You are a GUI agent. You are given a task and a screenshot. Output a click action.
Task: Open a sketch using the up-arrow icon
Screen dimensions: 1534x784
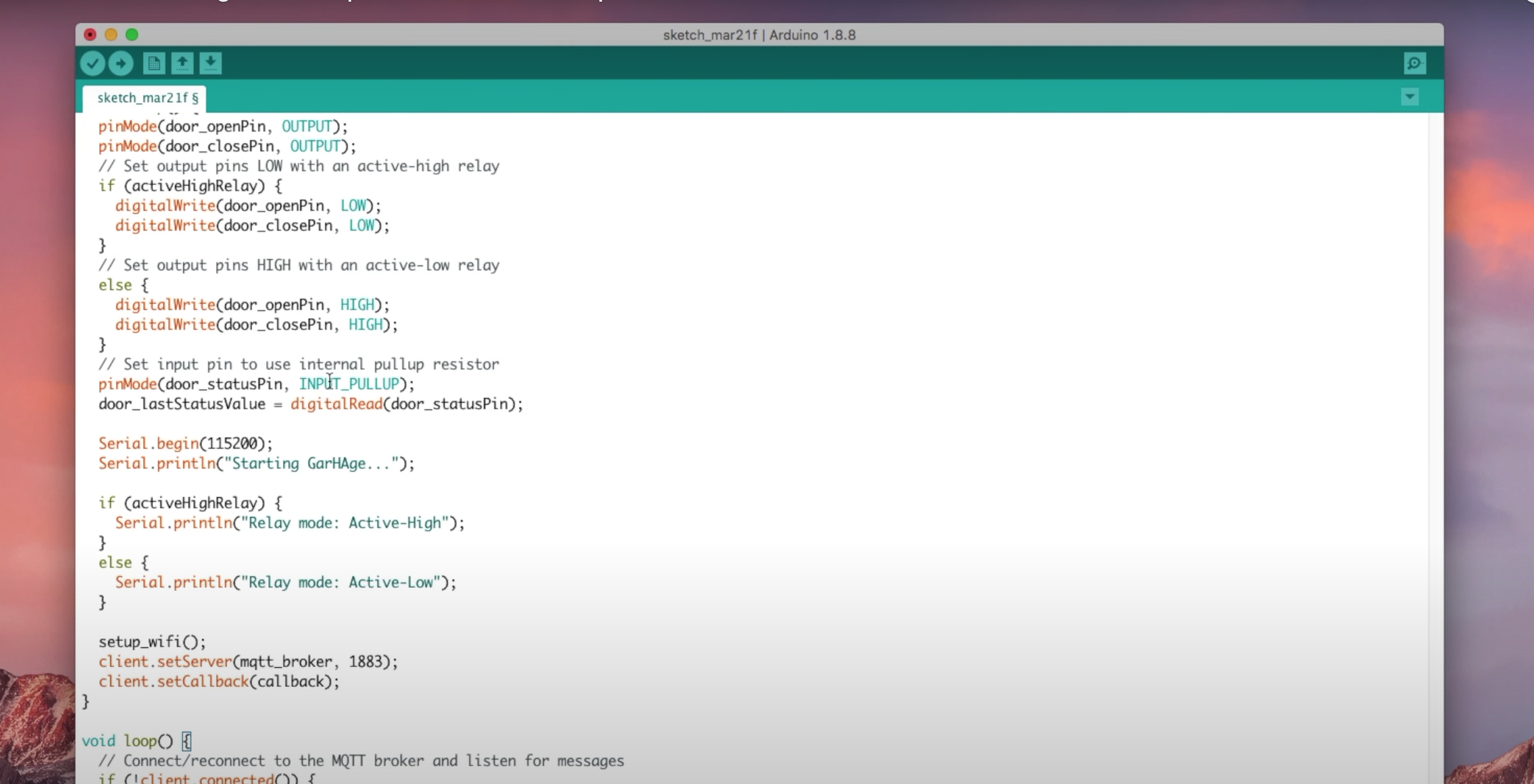tap(182, 63)
